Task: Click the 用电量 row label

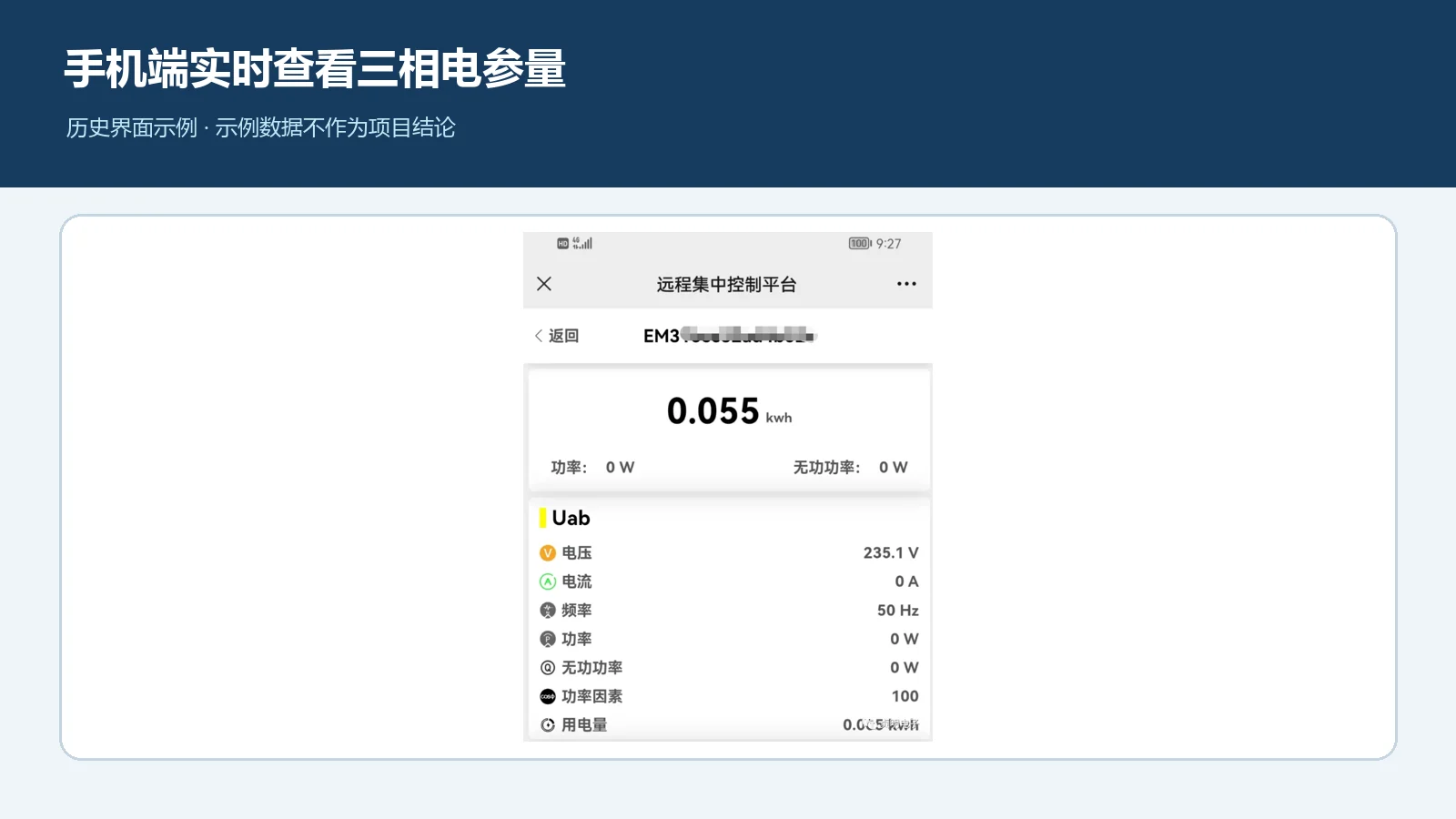Action: pos(584,725)
